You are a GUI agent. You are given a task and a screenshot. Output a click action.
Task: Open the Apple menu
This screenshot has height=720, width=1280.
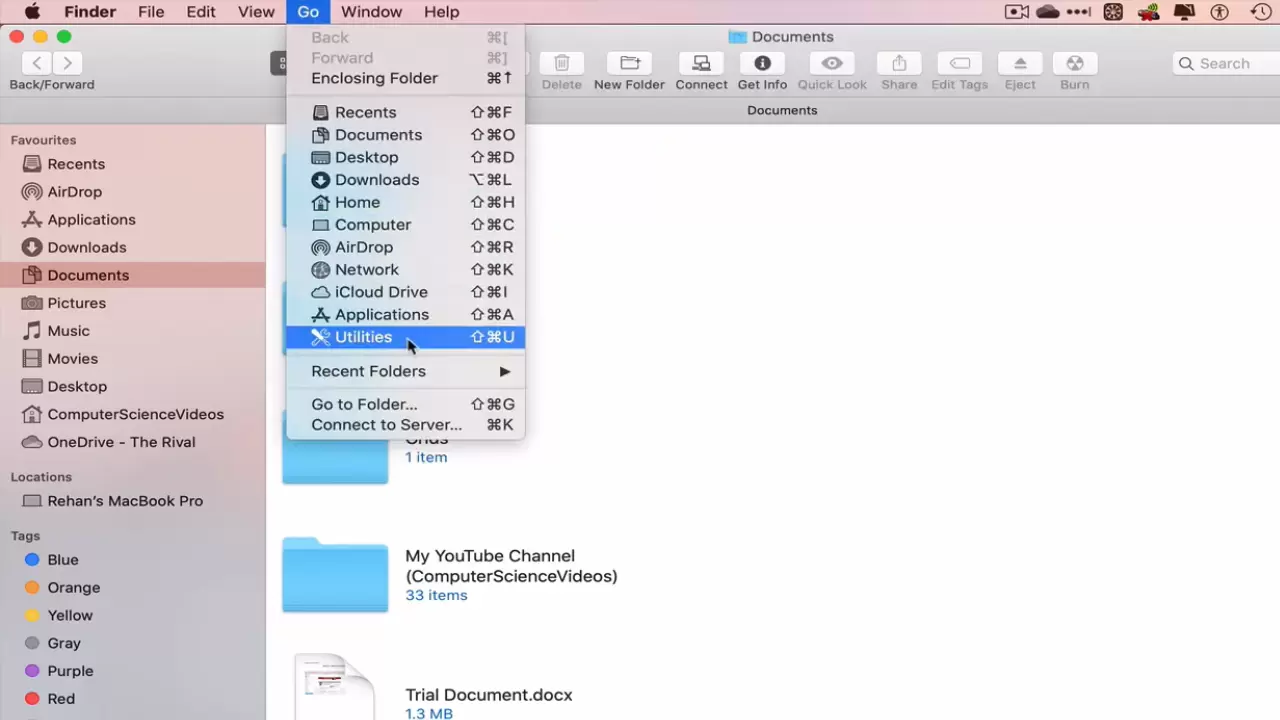click(x=32, y=12)
